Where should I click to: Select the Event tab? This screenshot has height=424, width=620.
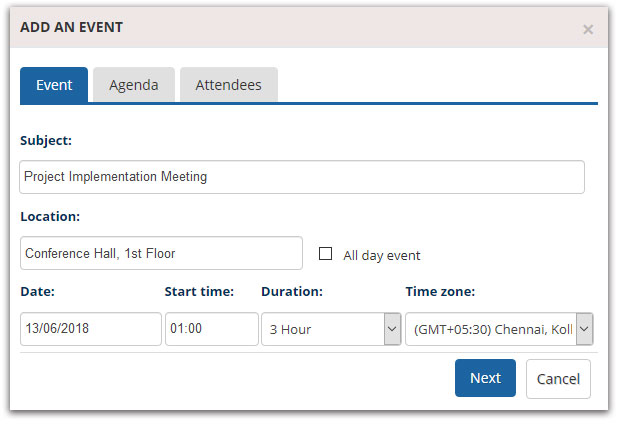[54, 85]
